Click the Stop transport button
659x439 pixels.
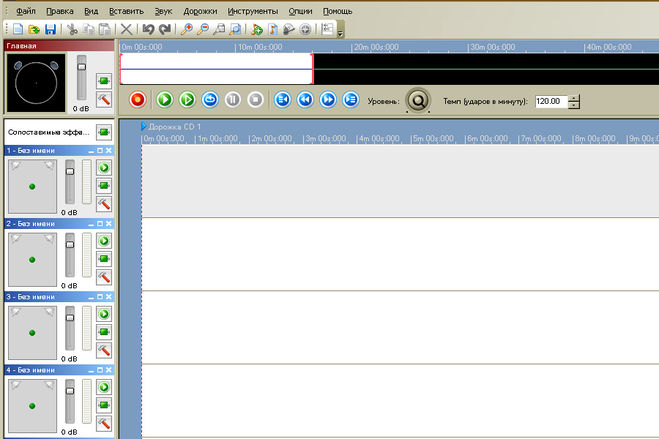pos(255,100)
